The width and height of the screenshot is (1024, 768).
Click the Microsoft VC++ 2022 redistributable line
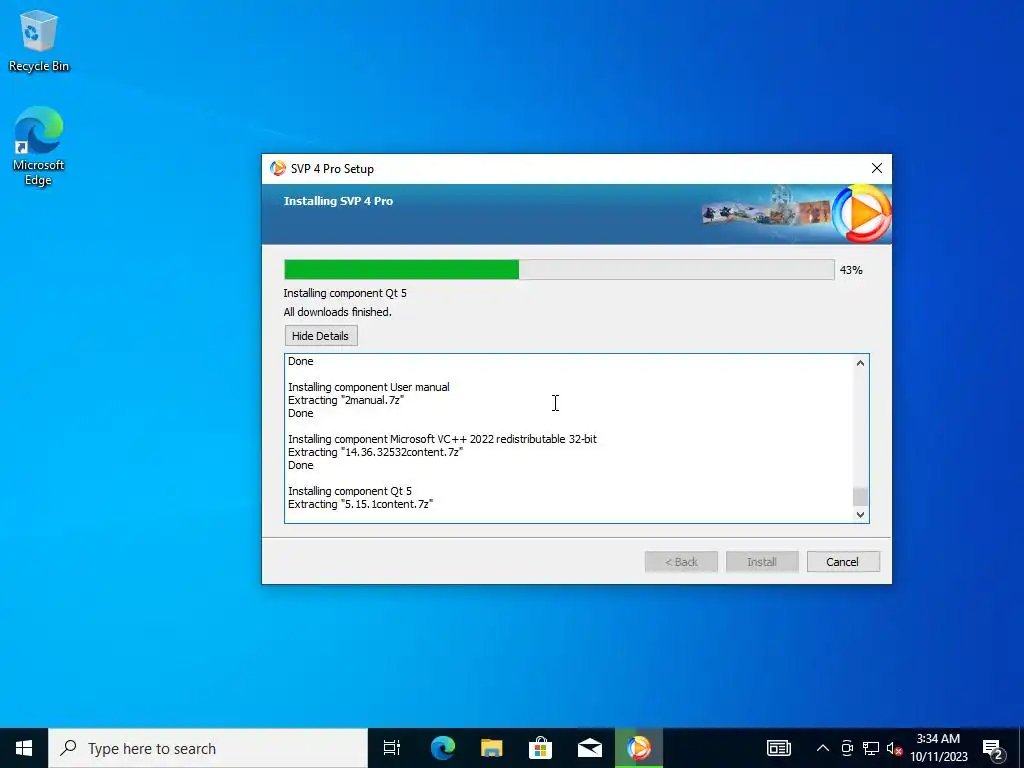(x=442, y=440)
